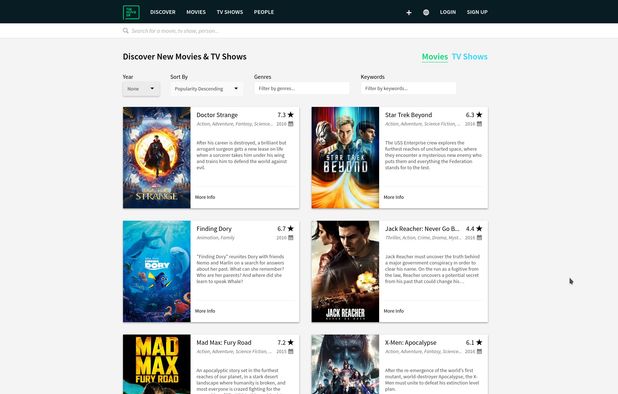Viewport: 618px width, 394px height.
Task: Click the Doctor Strange 7.3 rating
Action: (x=281, y=115)
